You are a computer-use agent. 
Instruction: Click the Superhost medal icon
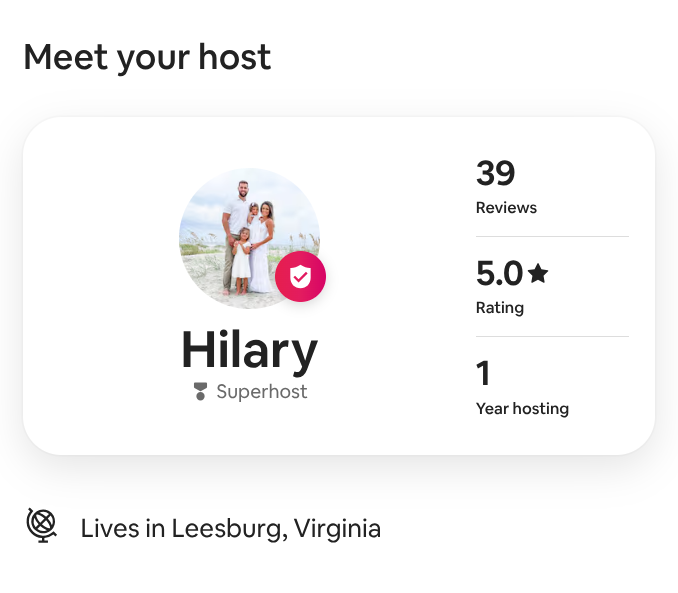pos(200,391)
